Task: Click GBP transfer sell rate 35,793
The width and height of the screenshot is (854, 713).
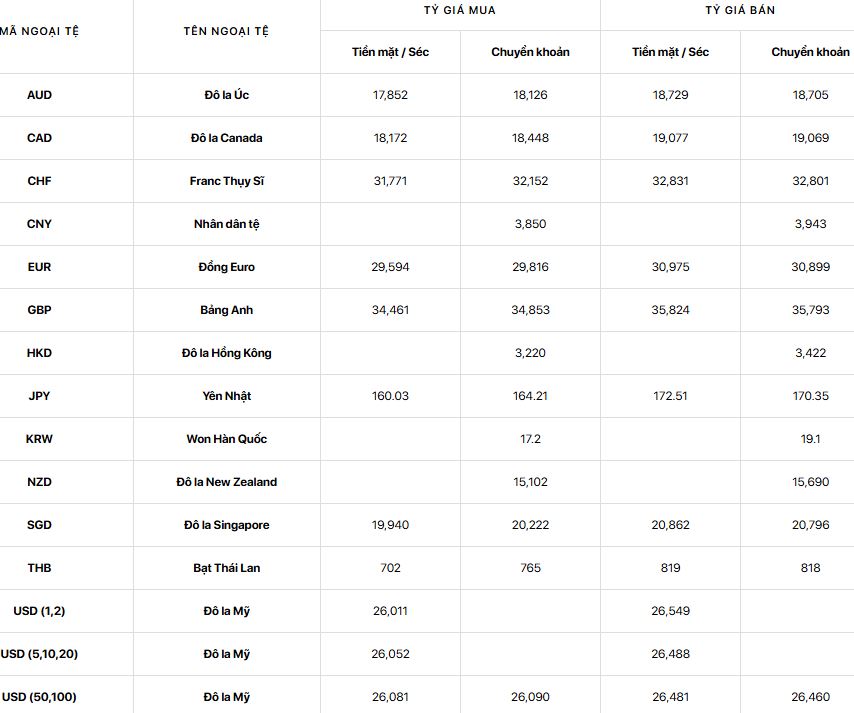Action: coord(810,310)
